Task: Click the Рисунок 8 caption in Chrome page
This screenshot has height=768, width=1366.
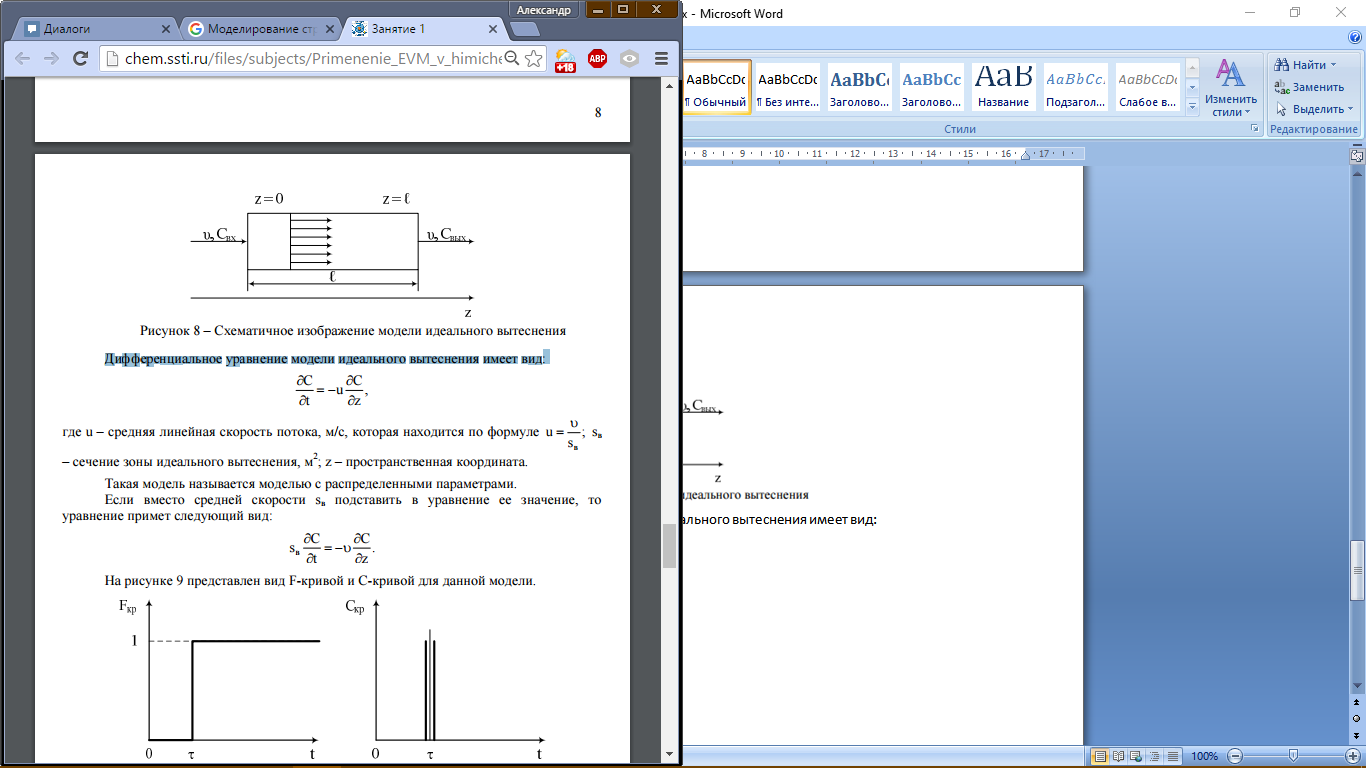Action: [353, 330]
